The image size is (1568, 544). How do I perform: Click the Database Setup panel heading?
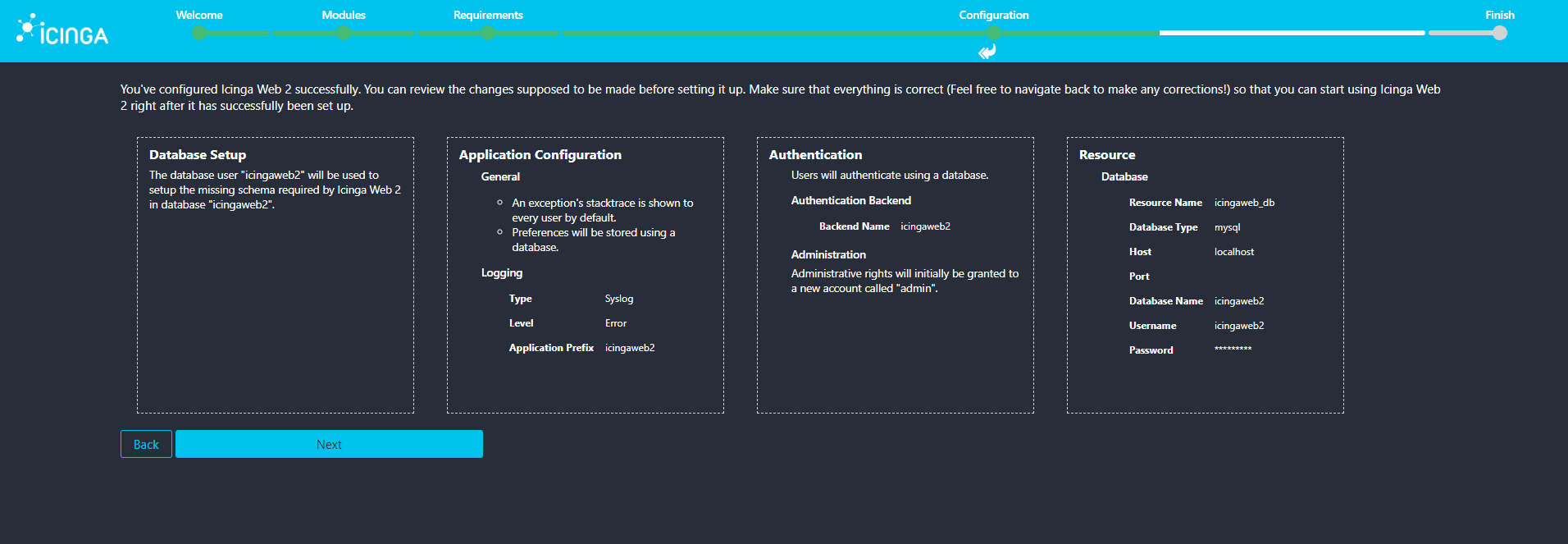(198, 154)
